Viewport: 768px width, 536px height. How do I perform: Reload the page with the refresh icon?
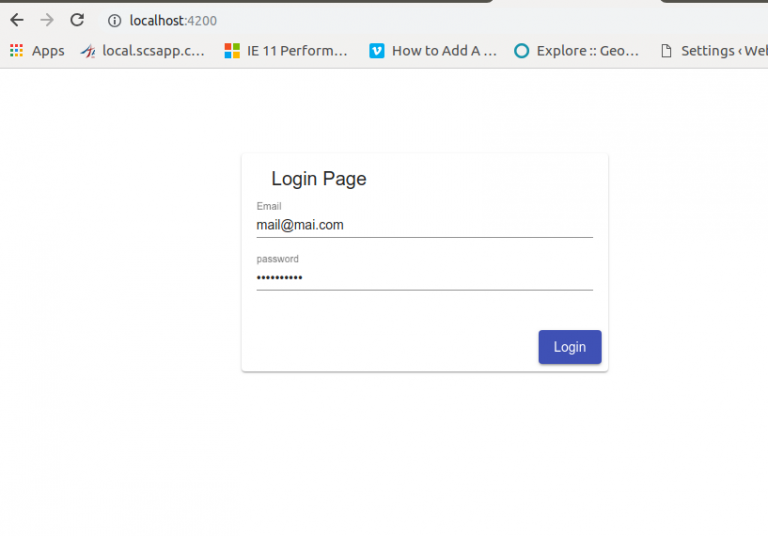[77, 20]
